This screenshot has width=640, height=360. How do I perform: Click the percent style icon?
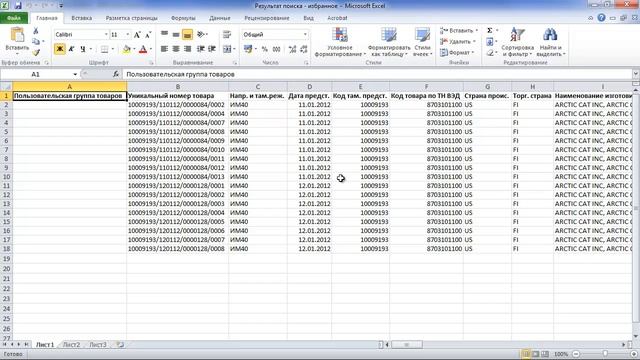click(x=264, y=49)
